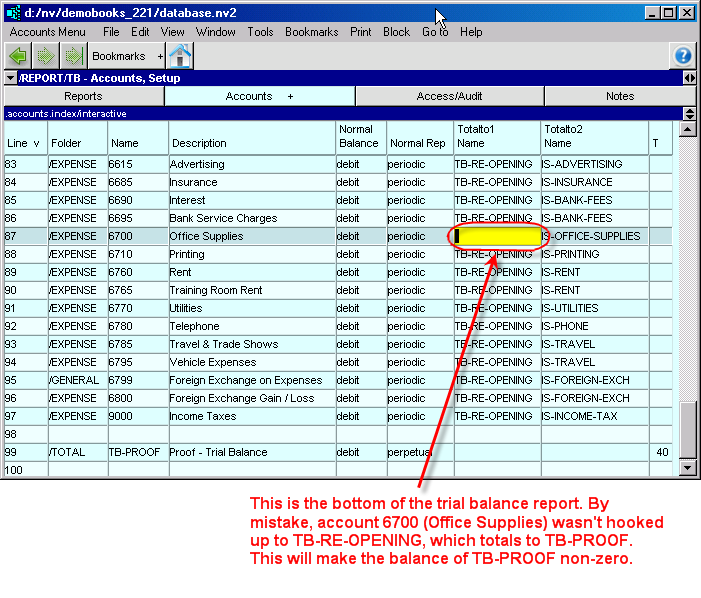This screenshot has height=598, width=701.
Task: Select the TB-PROOF name cell
Action: 136,453
